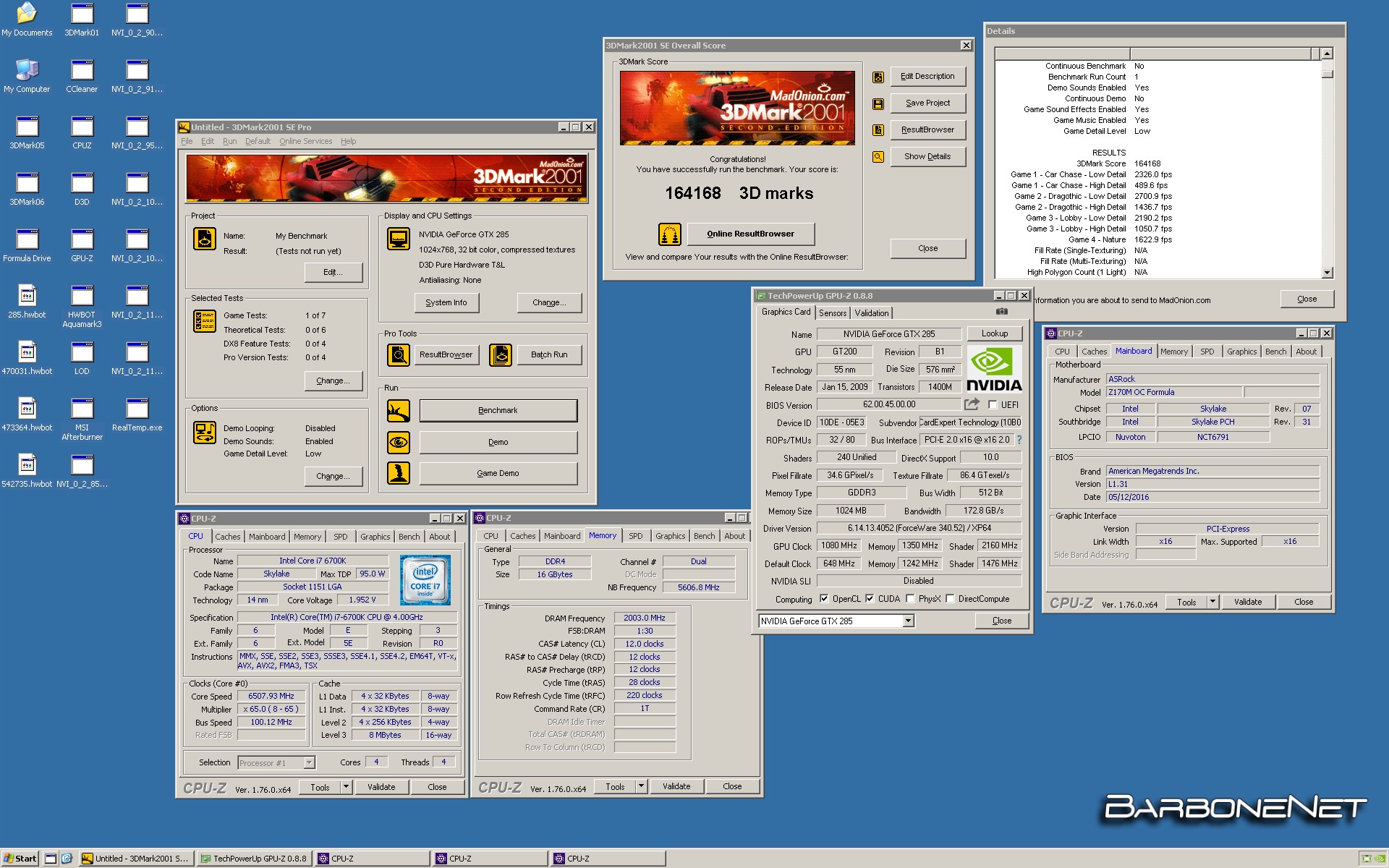Launch the 3DMark01 desktop shortcut

(82, 20)
